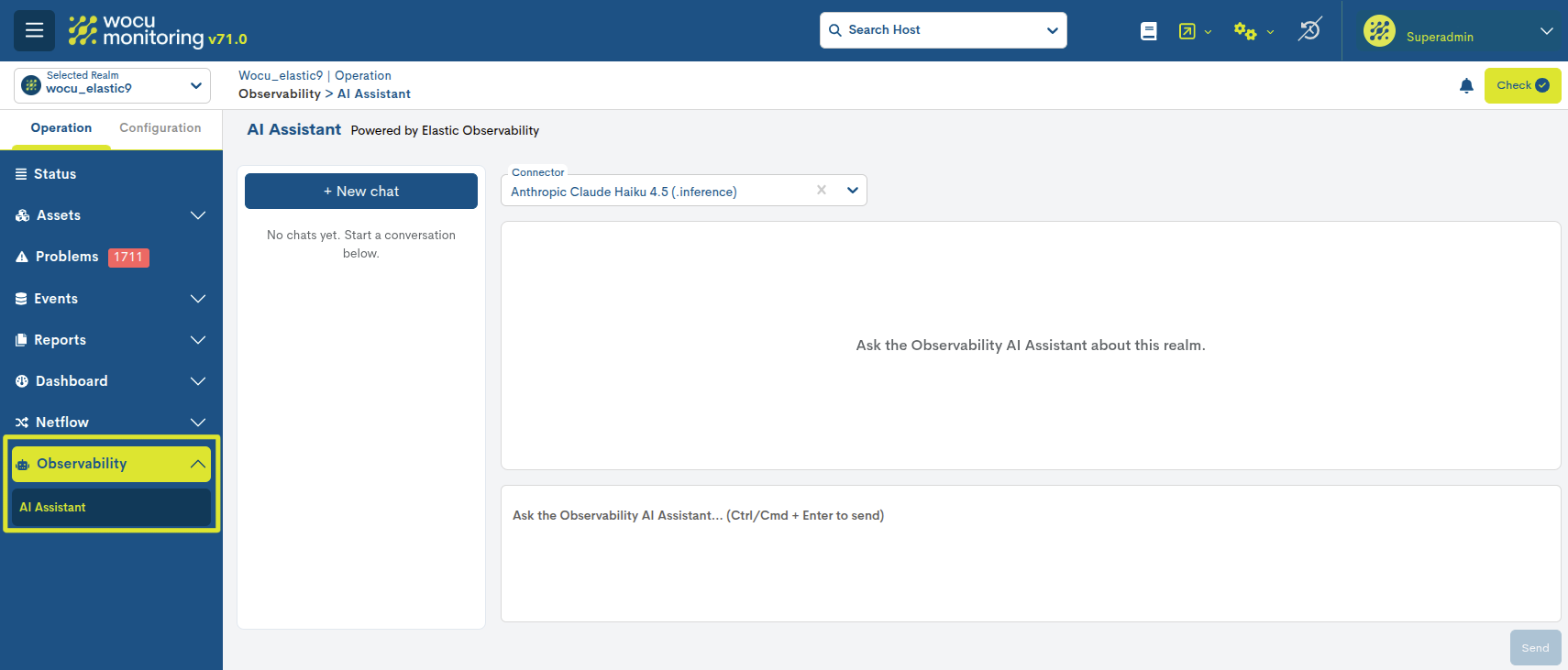The image size is (1568, 670).
Task: Click the Anthropic Claude Haiku 4.5 connector value
Action: (624, 192)
